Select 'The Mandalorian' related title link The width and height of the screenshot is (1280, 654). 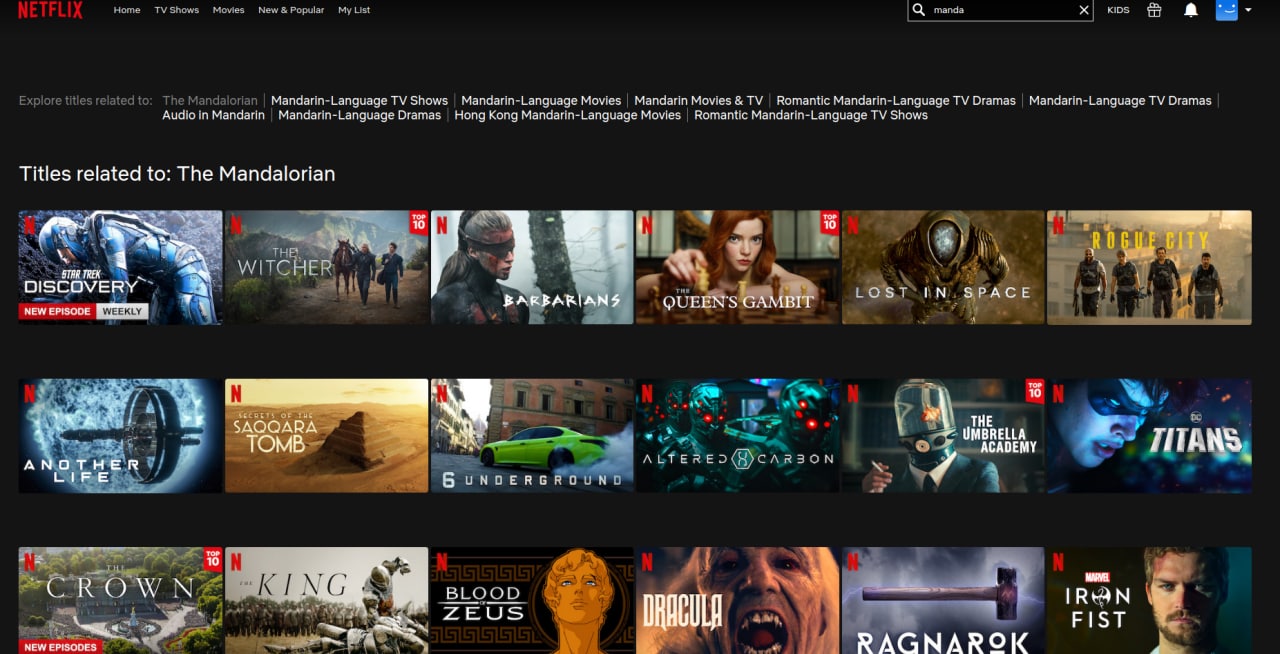[210, 100]
